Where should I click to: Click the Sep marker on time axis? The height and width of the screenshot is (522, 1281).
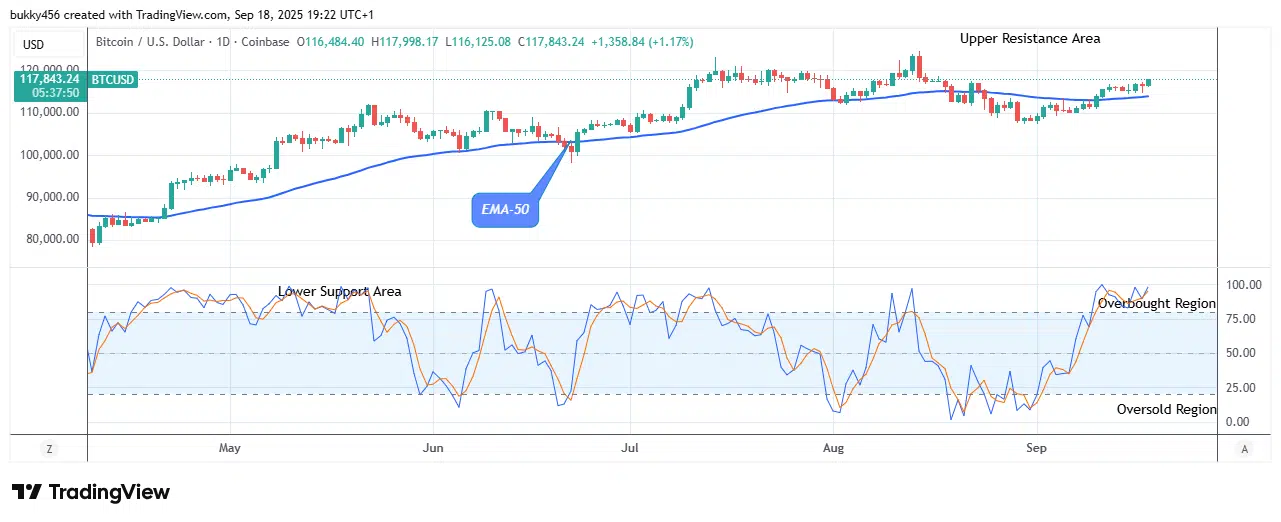click(x=1036, y=448)
